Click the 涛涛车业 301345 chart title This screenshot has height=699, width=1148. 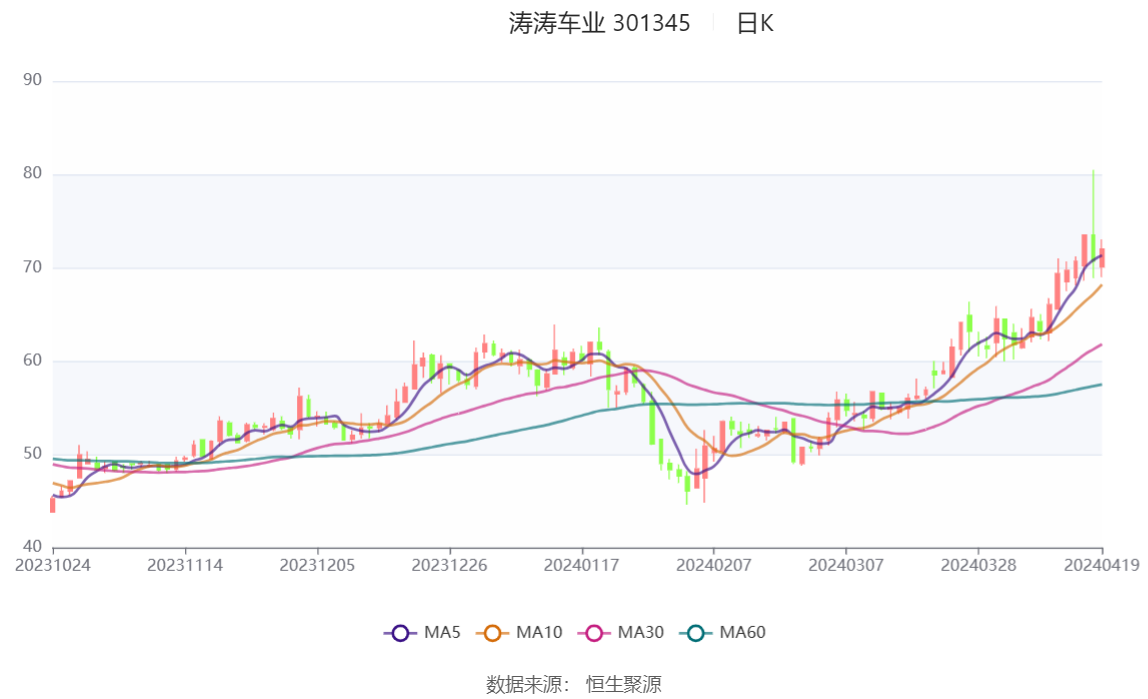tap(600, 23)
